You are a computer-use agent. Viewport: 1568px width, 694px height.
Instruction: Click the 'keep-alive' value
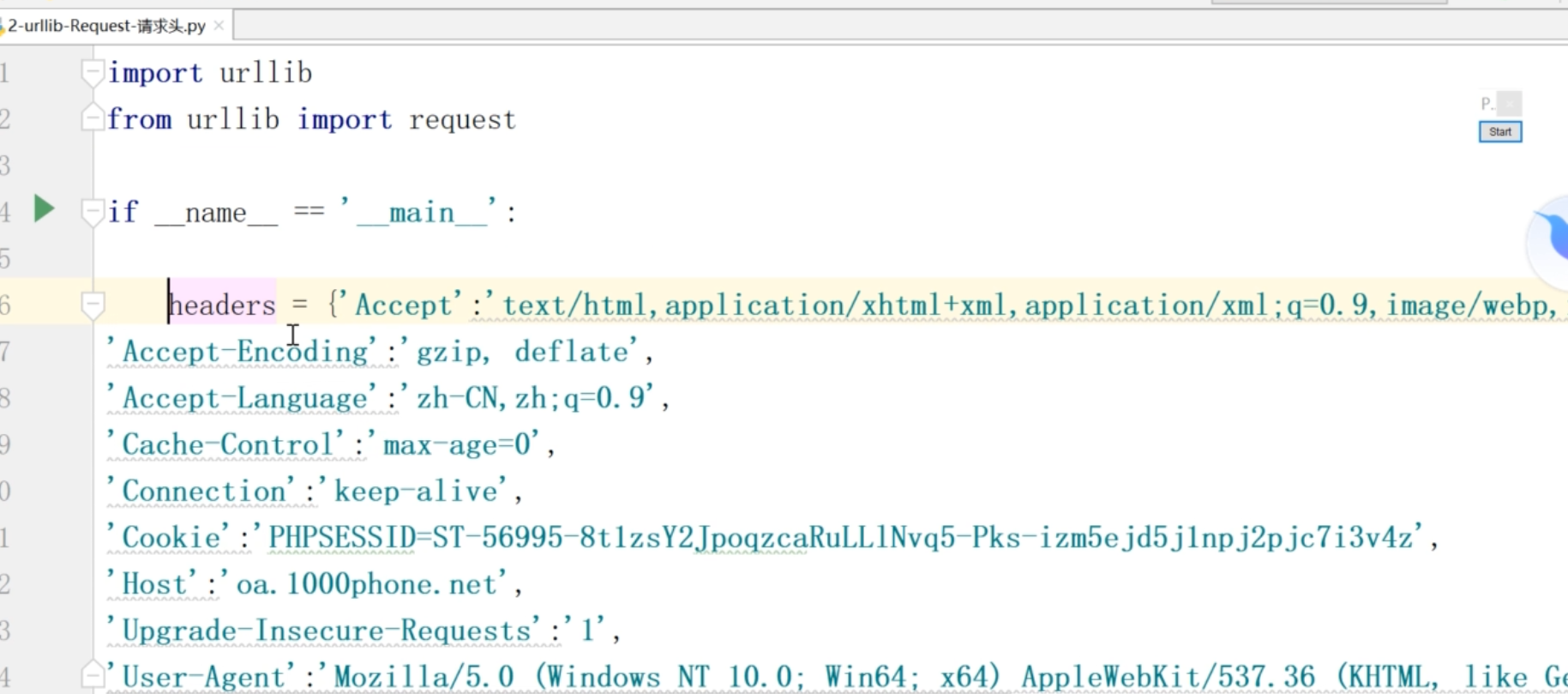click(x=415, y=491)
